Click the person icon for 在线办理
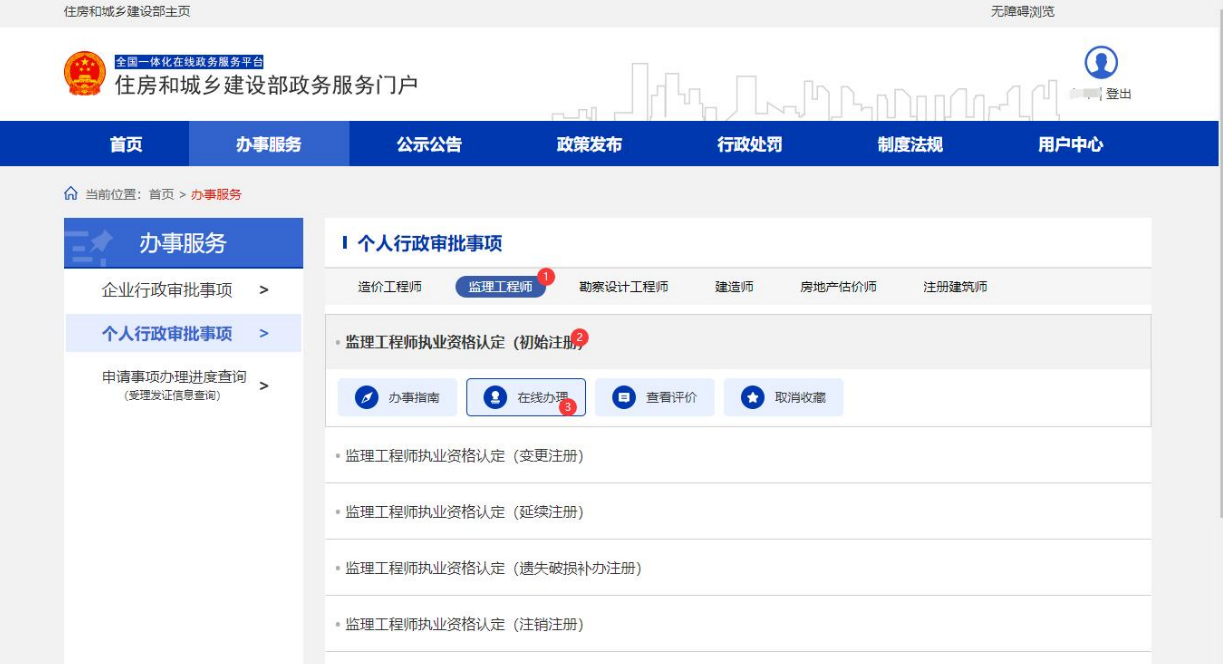 [x=495, y=398]
